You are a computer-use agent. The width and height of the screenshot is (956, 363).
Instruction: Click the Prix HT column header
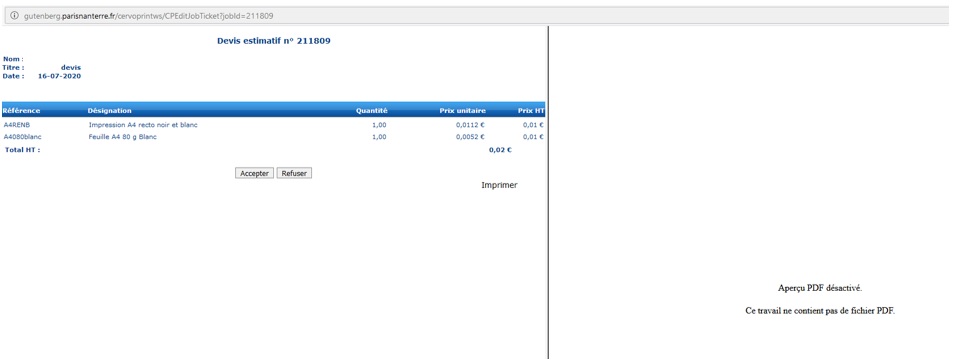(x=530, y=111)
